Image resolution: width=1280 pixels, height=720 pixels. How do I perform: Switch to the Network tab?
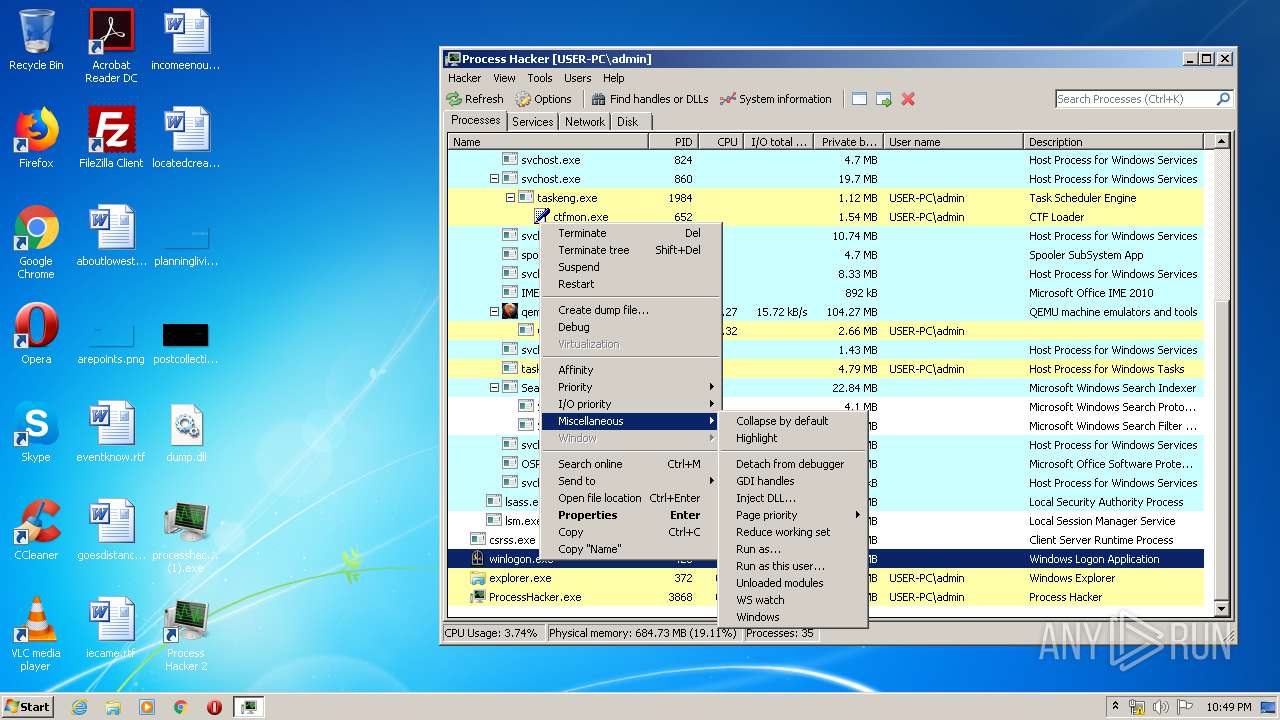pos(585,122)
